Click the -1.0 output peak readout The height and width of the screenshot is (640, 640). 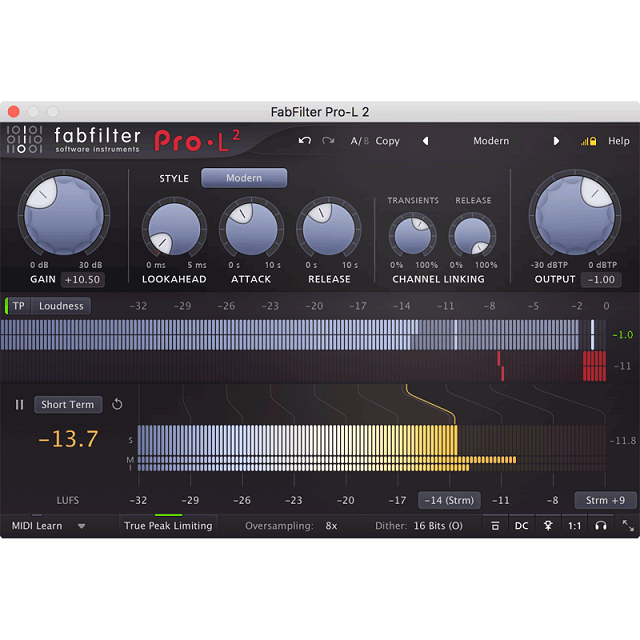coord(622,335)
